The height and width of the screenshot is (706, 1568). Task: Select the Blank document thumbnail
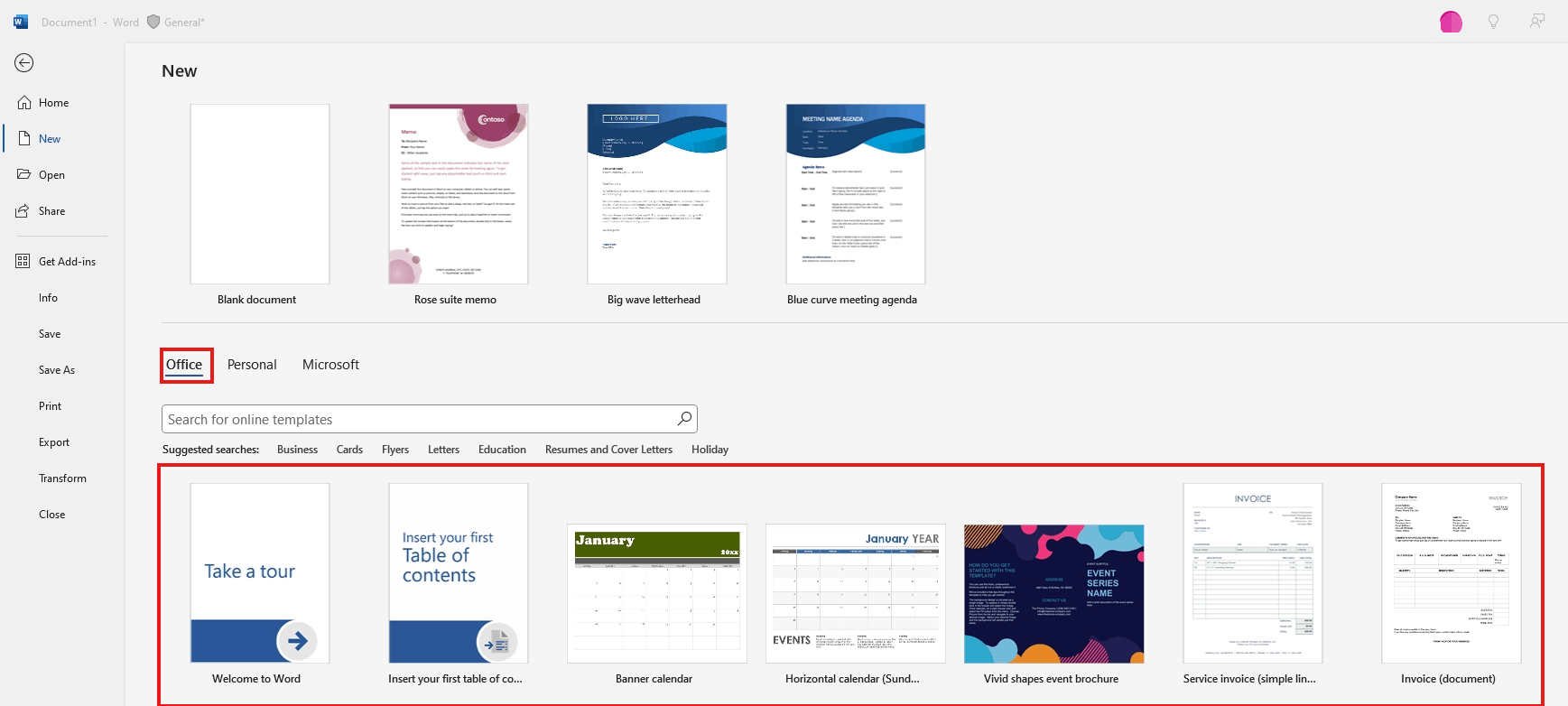click(260, 194)
